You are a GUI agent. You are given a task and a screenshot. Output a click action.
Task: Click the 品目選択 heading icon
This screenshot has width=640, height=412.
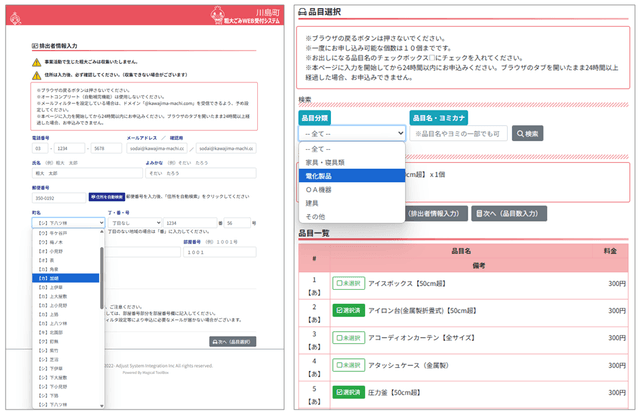[302, 12]
